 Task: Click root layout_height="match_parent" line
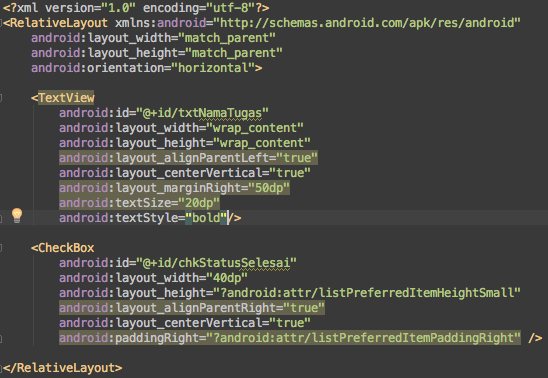tap(157, 53)
